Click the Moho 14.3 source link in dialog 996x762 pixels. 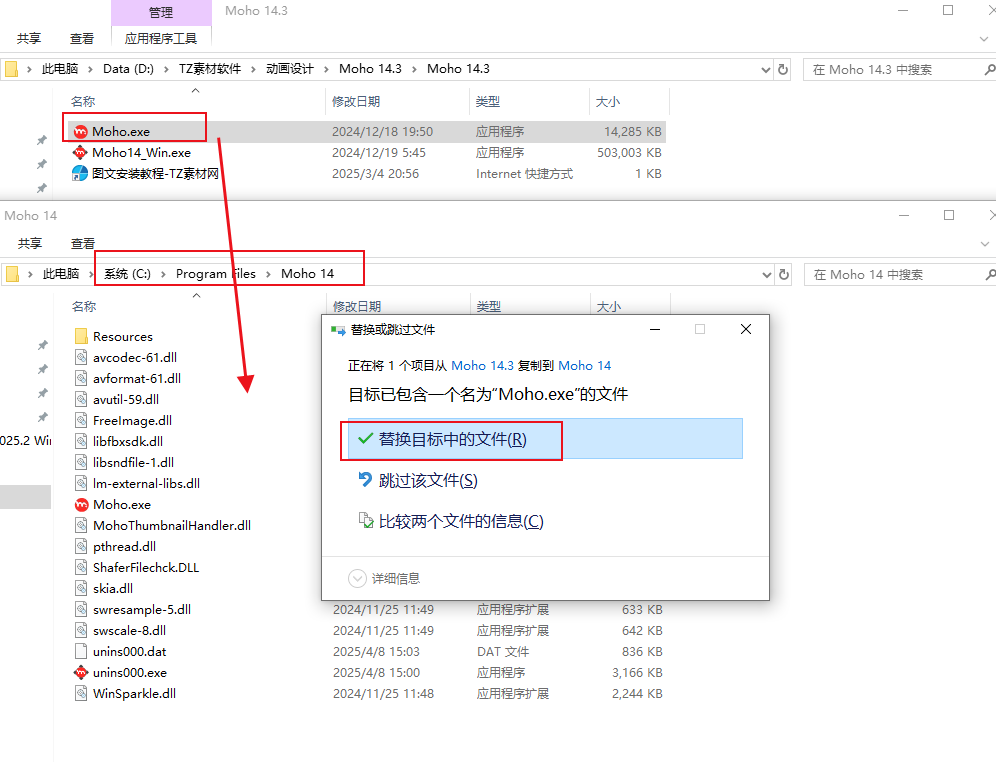tap(482, 366)
